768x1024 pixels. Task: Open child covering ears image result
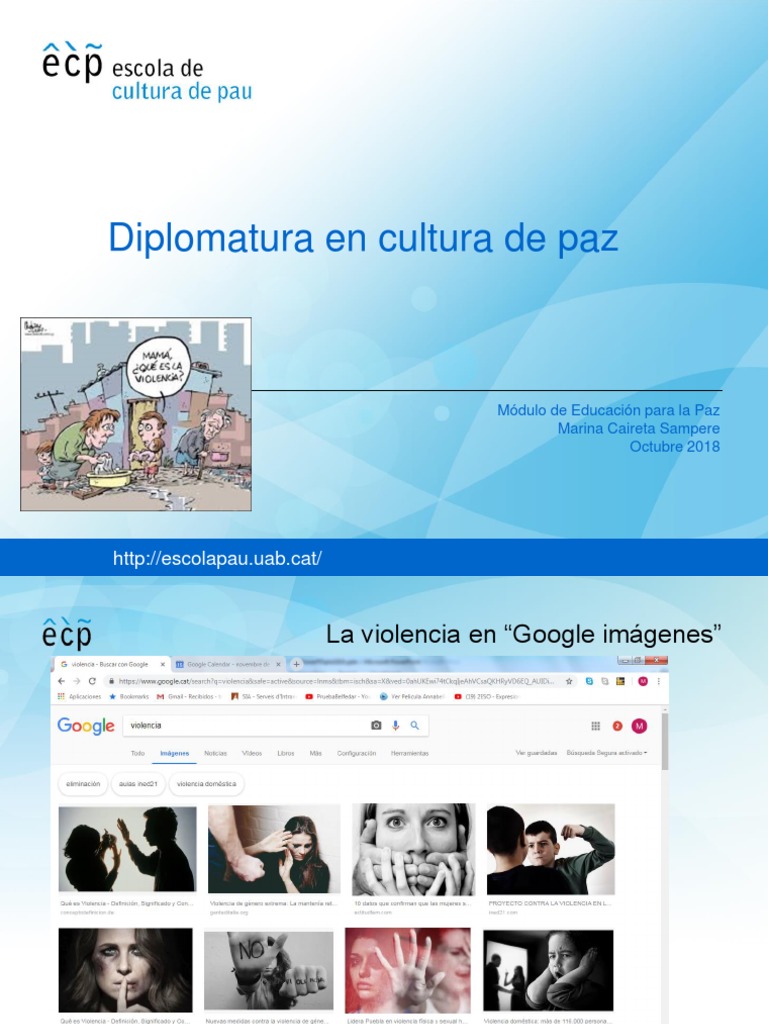[549, 970]
